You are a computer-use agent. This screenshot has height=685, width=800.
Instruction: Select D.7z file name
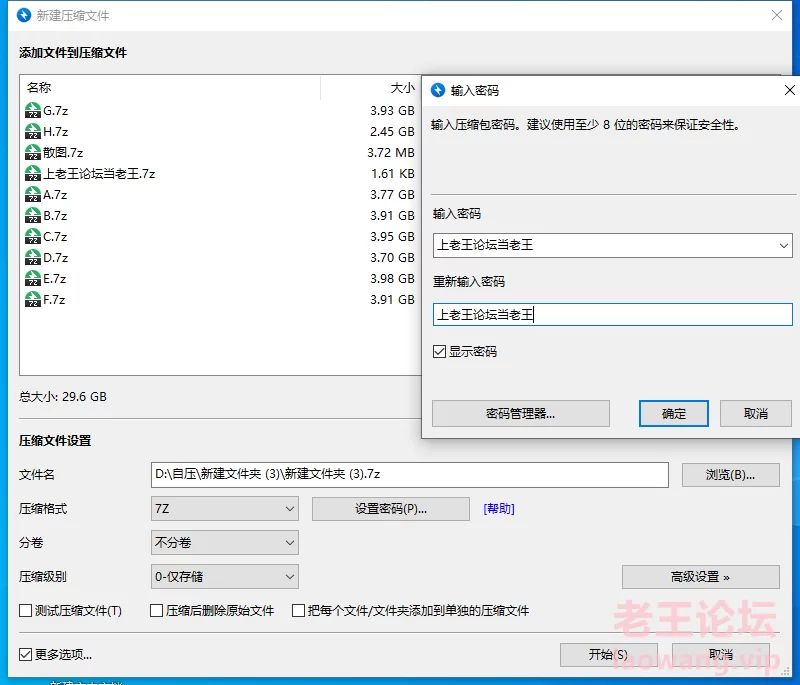coord(56,257)
